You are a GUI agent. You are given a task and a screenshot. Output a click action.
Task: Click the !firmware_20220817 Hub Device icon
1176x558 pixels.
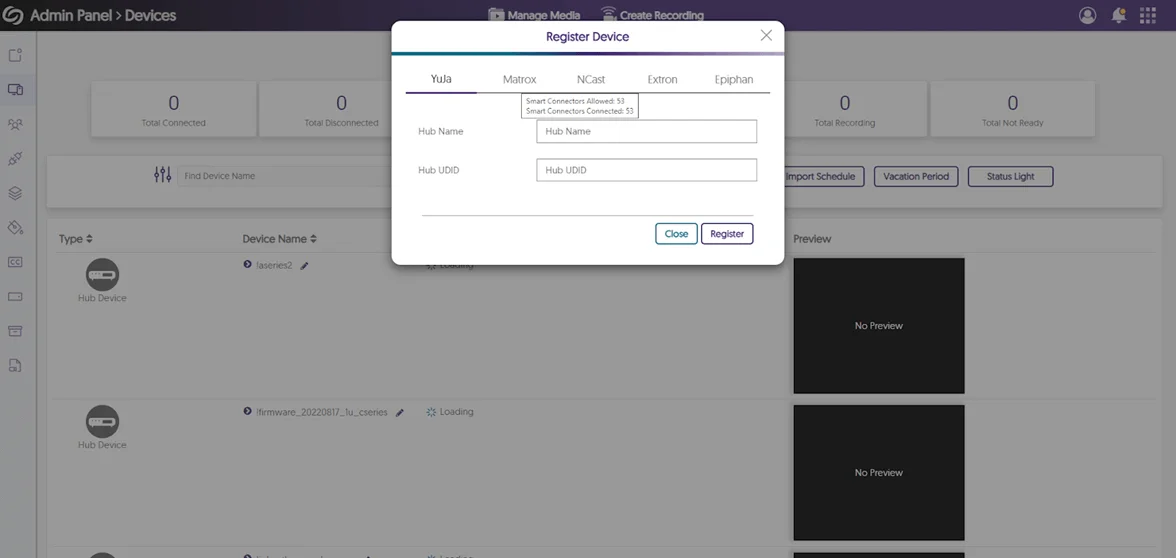[x=102, y=422]
